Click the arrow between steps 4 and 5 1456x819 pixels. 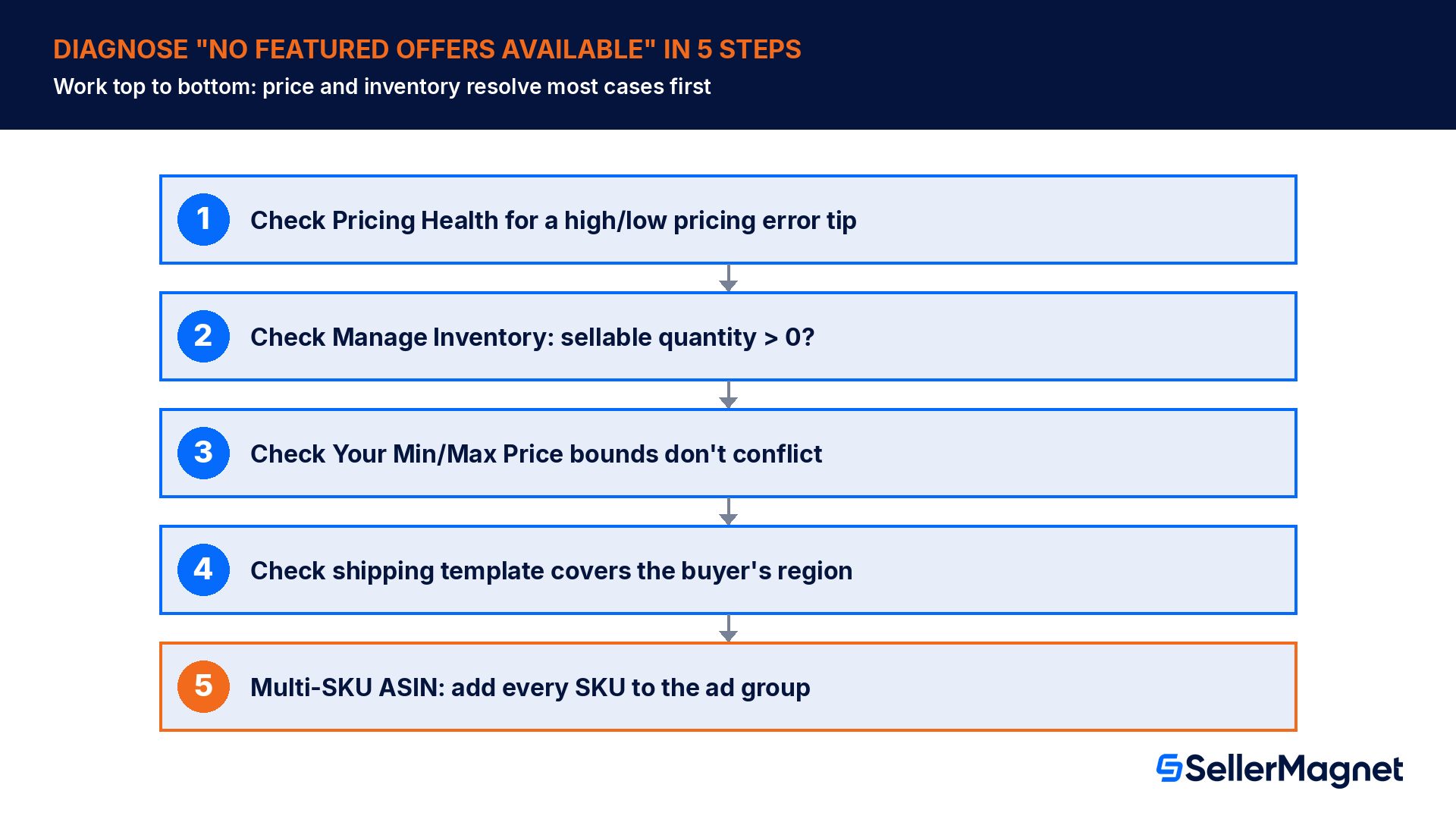(x=728, y=628)
